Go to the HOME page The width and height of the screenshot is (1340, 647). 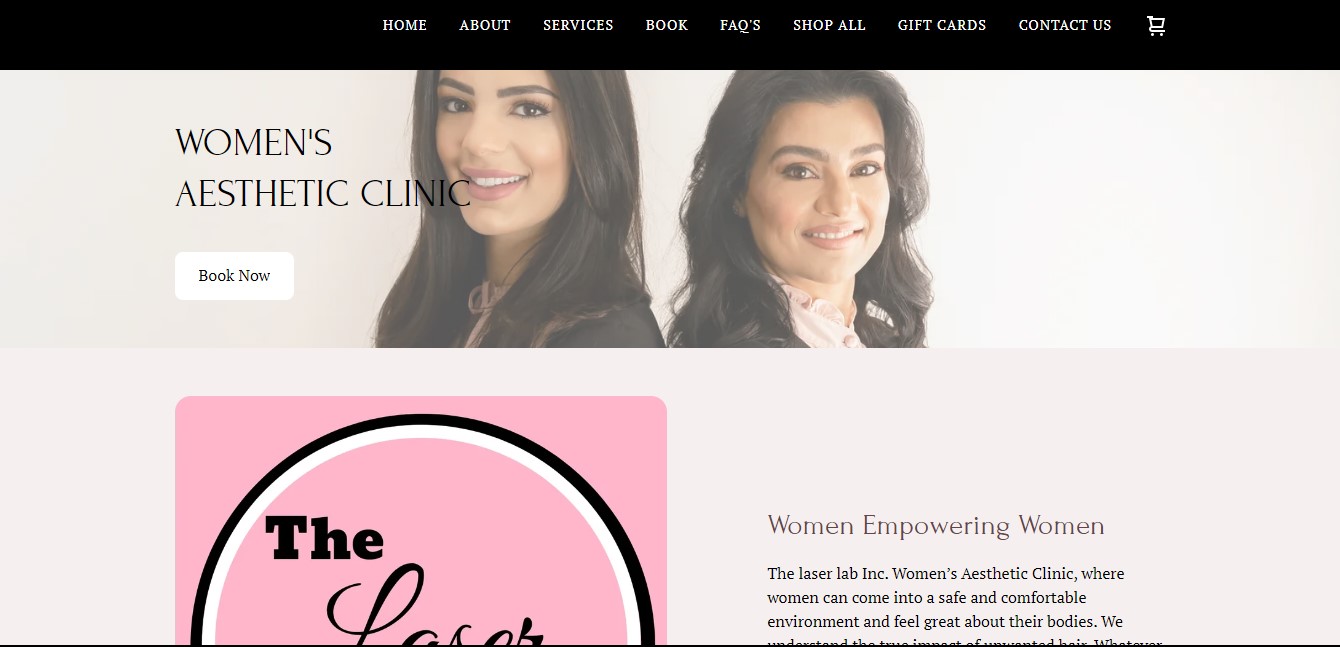[x=404, y=25]
